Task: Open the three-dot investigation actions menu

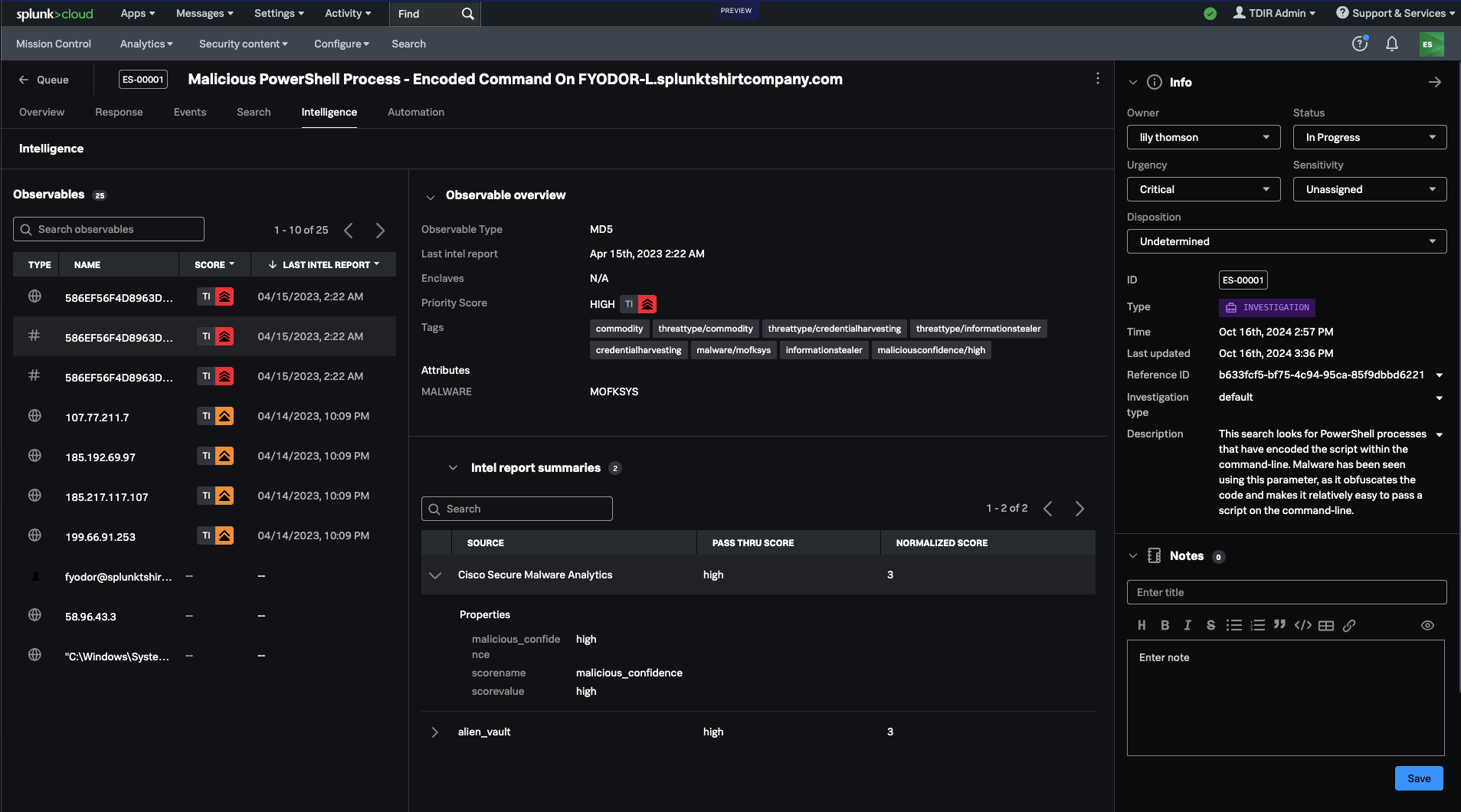Action: pyautogui.click(x=1098, y=79)
